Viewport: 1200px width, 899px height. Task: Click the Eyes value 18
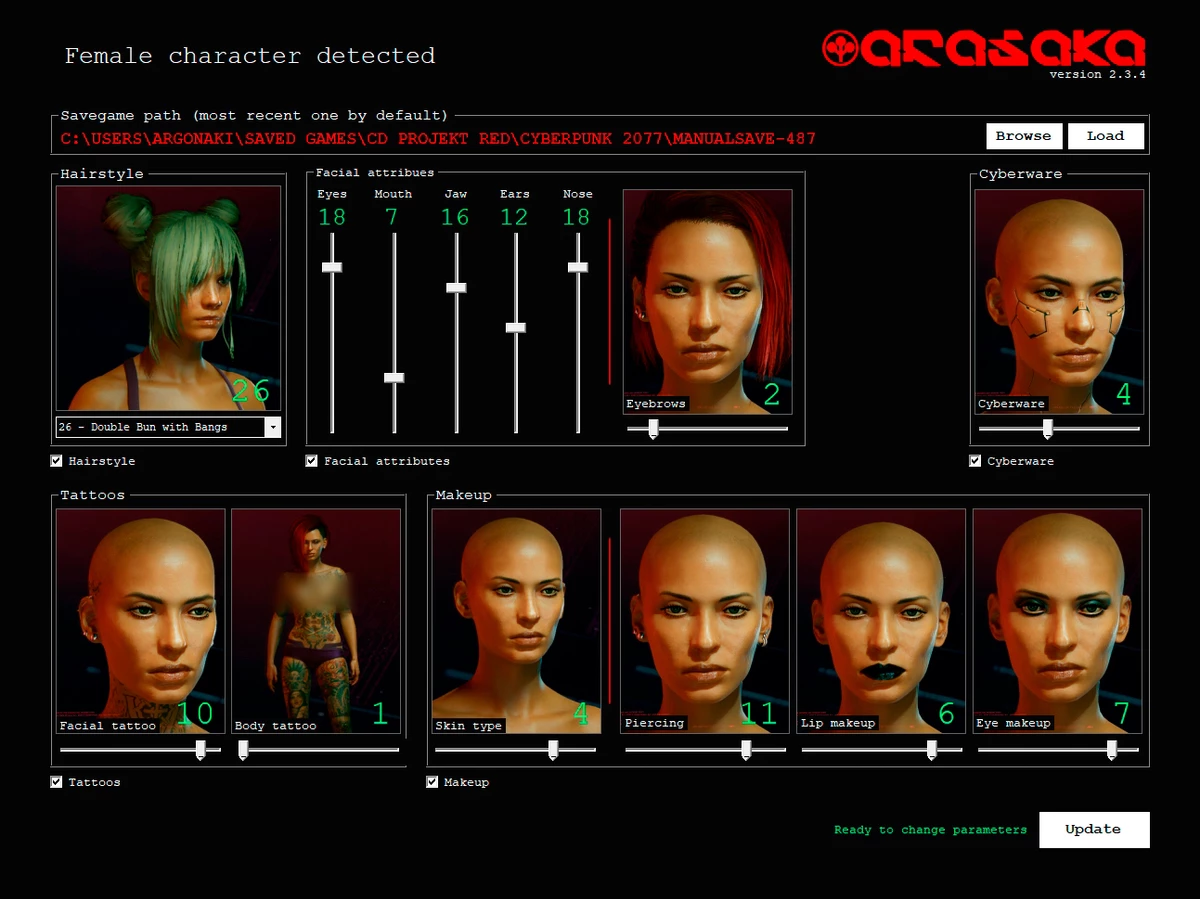[x=332, y=217]
